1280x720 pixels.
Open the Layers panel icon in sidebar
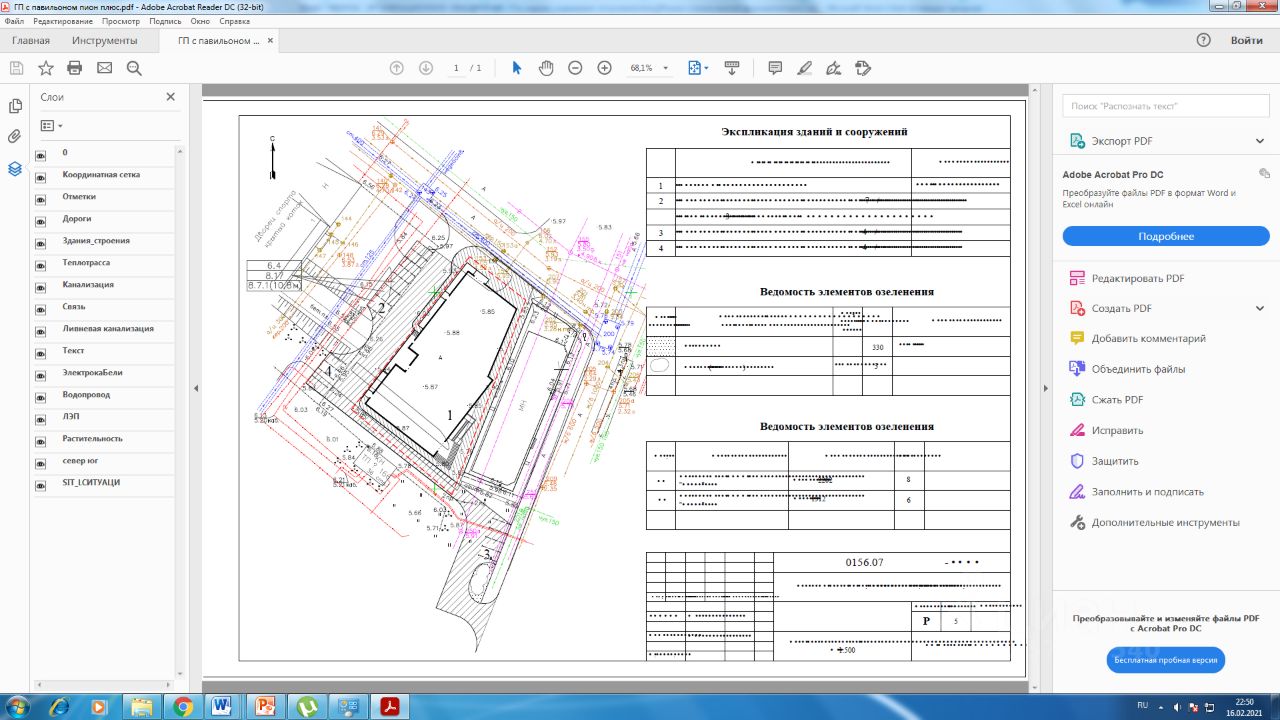[15, 169]
